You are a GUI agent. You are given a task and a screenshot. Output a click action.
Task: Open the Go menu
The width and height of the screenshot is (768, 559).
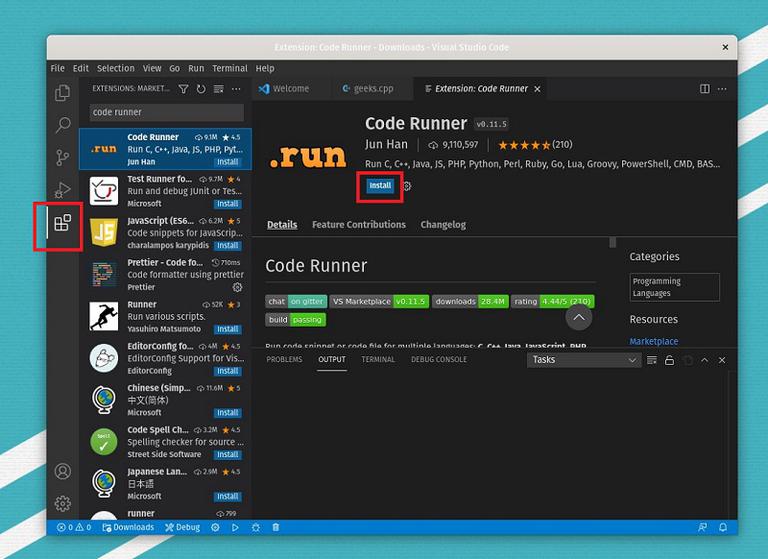(x=174, y=68)
